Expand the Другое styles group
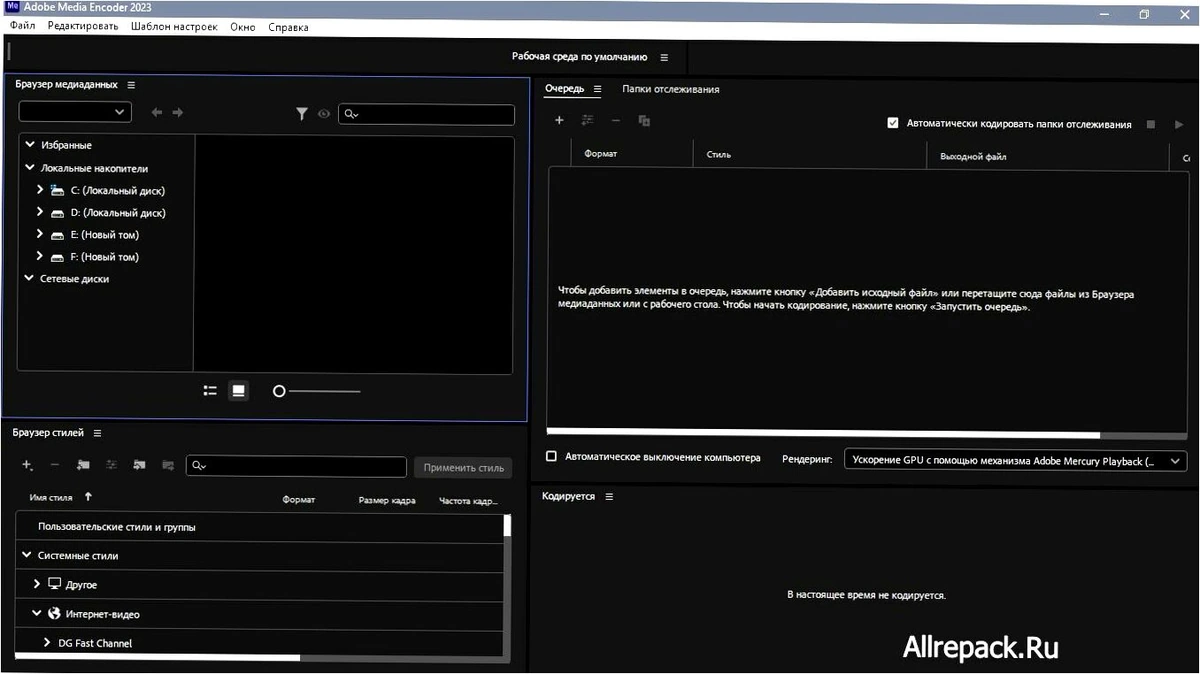 [37, 584]
